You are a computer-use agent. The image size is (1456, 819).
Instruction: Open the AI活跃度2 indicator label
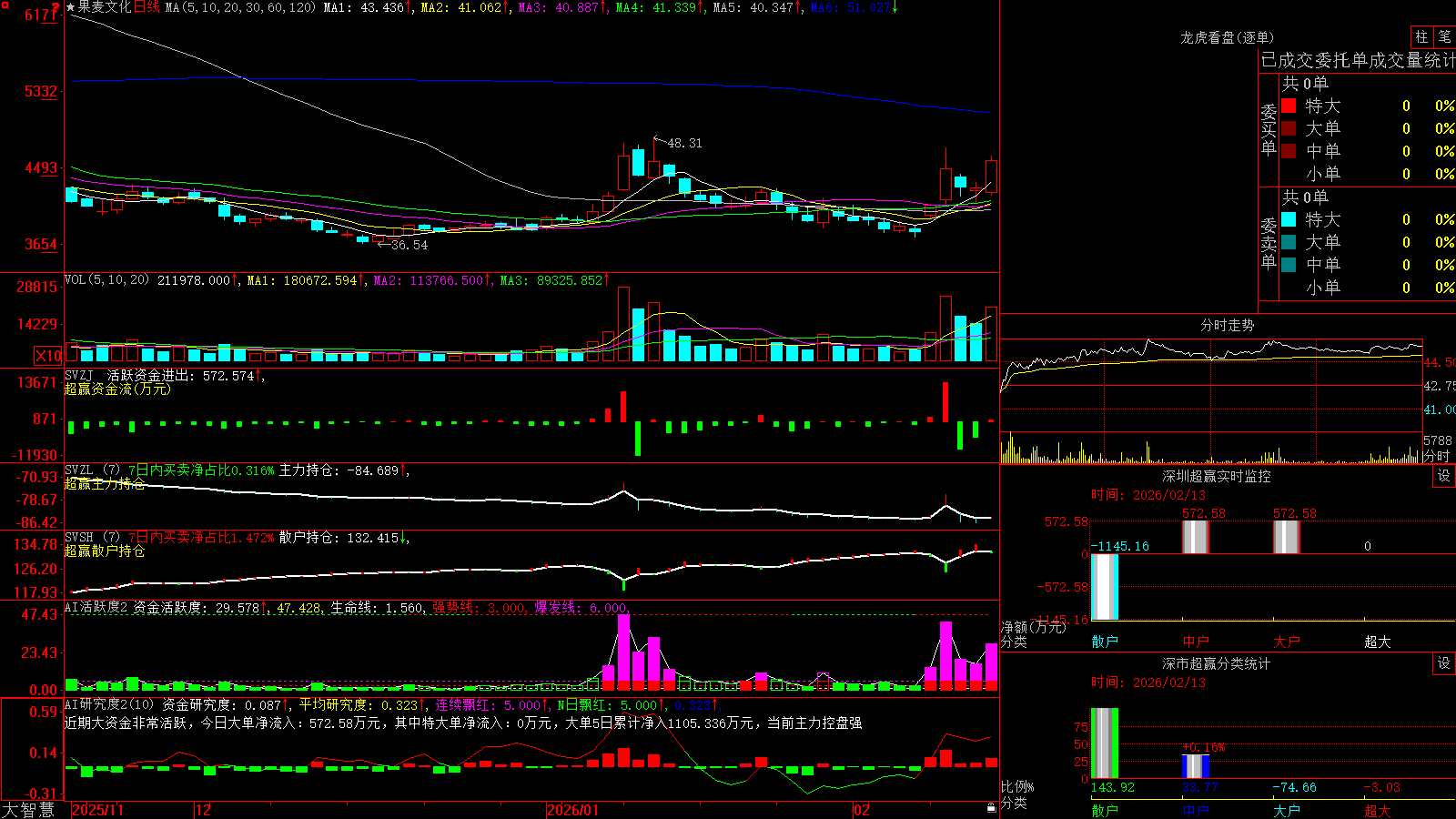96,608
